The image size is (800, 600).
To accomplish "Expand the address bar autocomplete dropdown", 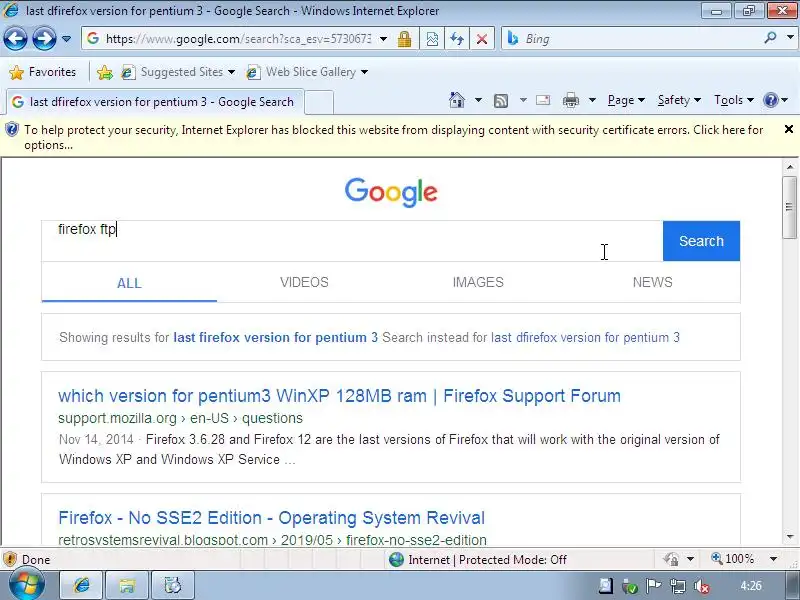I will click(x=383, y=39).
